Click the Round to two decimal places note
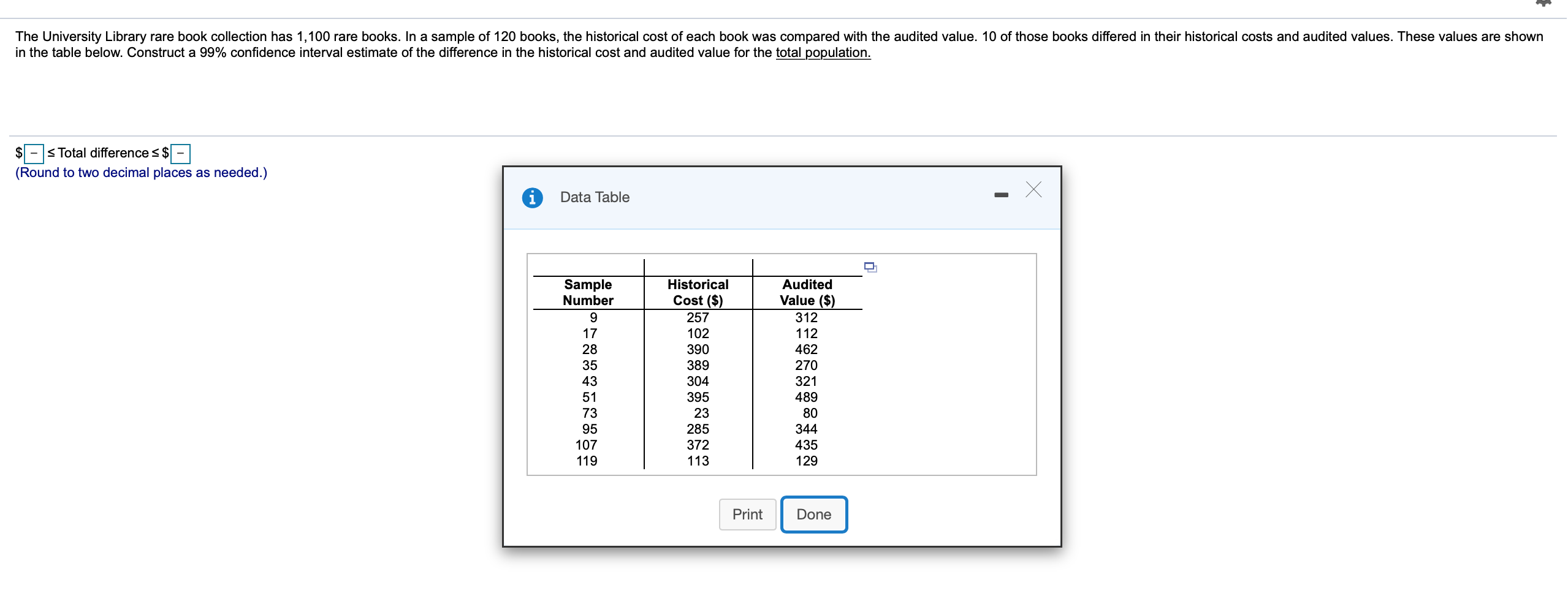Image resolution: width=1568 pixels, height=615 pixels. pos(140,173)
